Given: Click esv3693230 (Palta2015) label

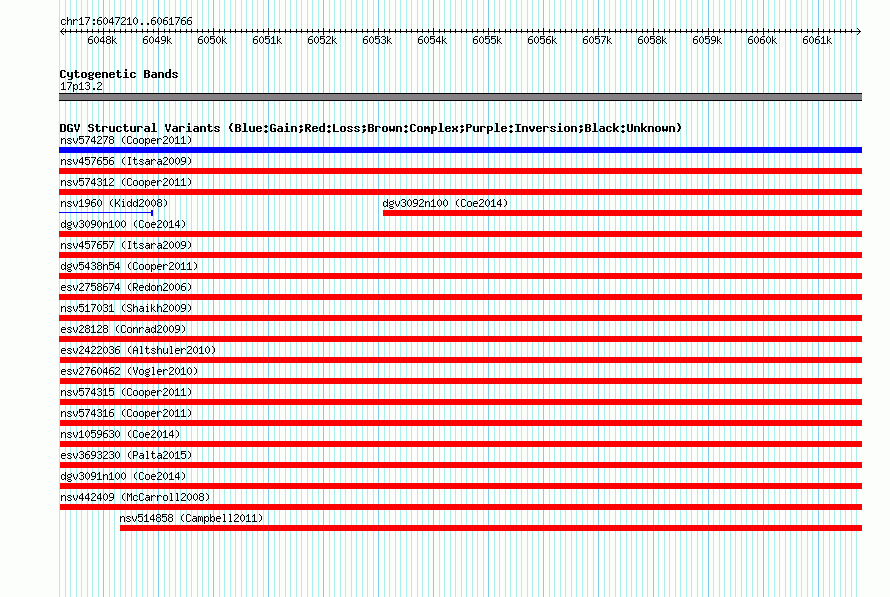Looking at the screenshot, I should coord(126,455).
